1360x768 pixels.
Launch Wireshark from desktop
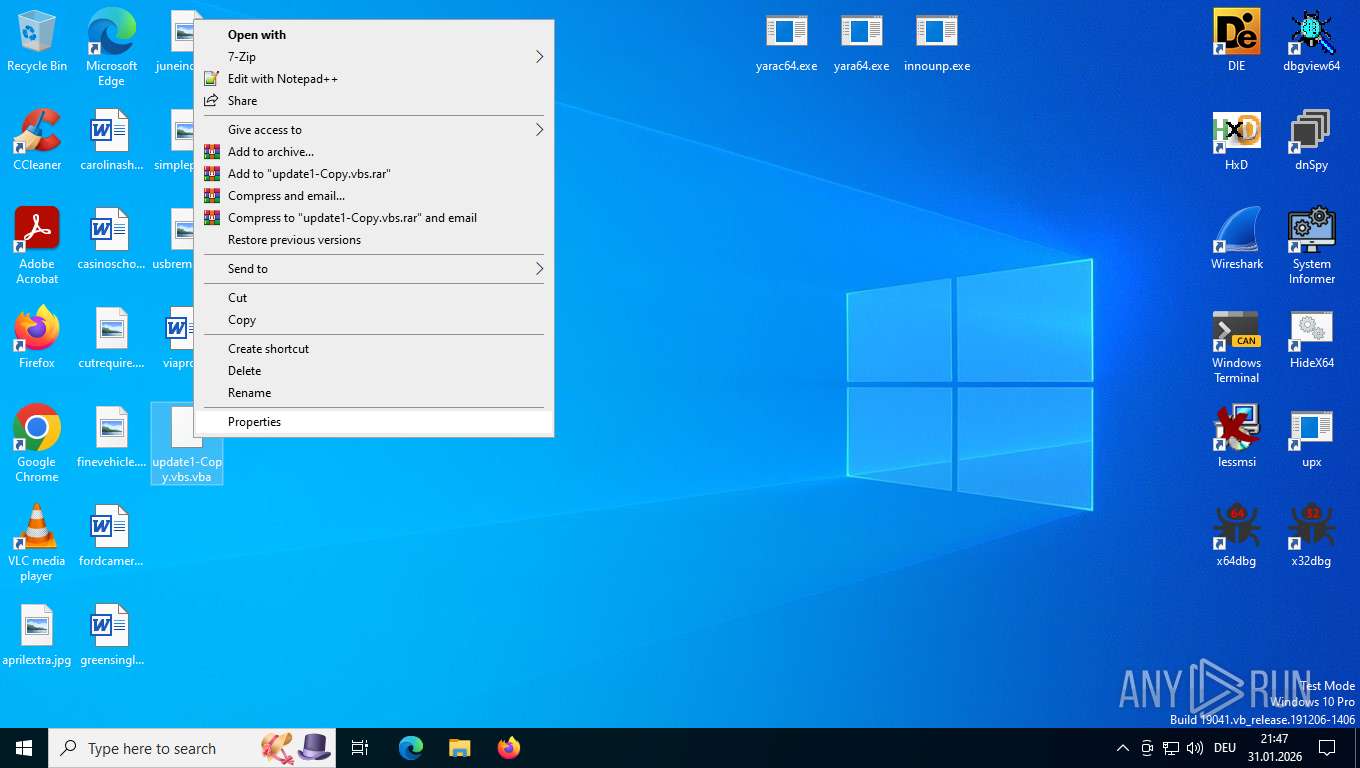[1237, 239]
